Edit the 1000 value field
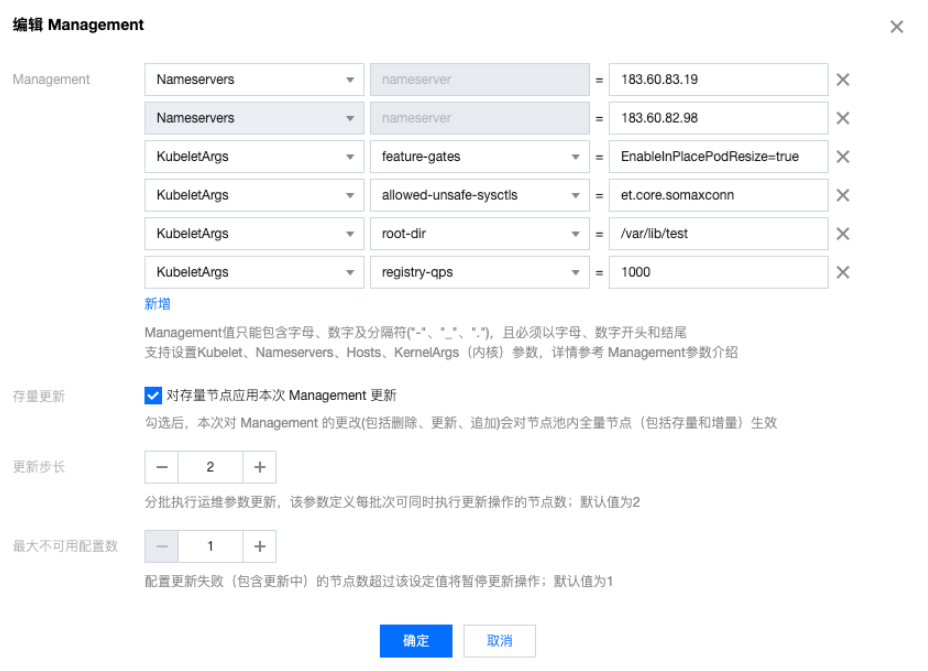 click(x=718, y=272)
